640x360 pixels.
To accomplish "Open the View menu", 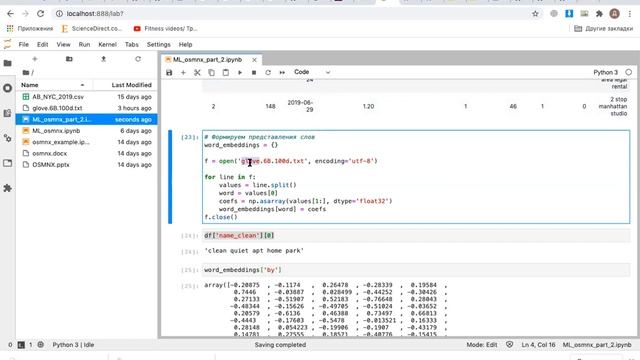I will (x=63, y=44).
